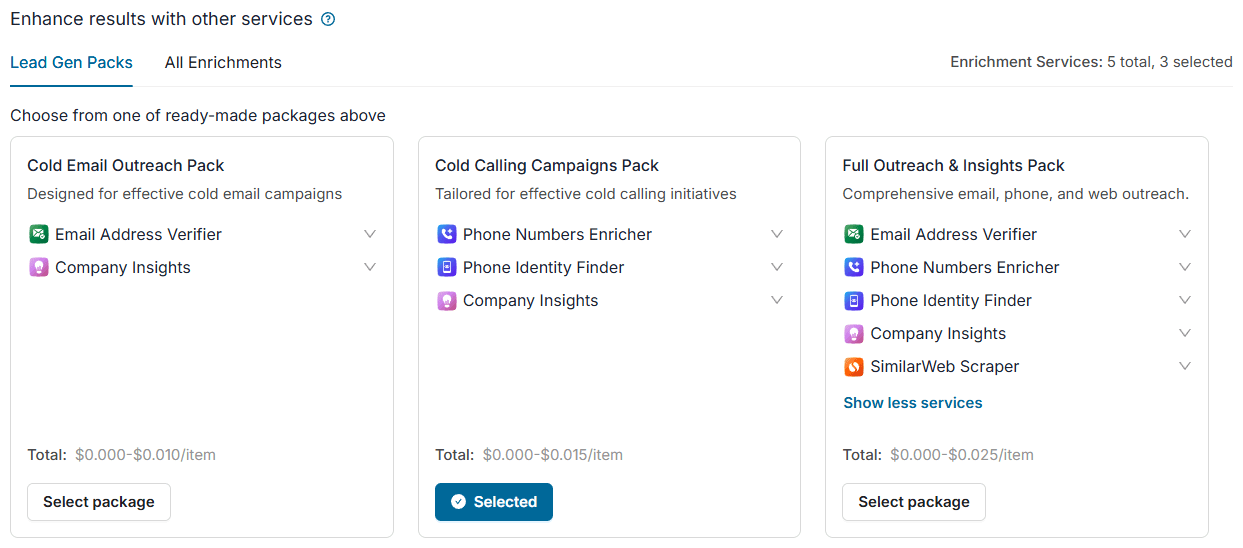Select package for Full Outreach & Insights Pack
Screen dimensions: 1243x548
(x=914, y=502)
